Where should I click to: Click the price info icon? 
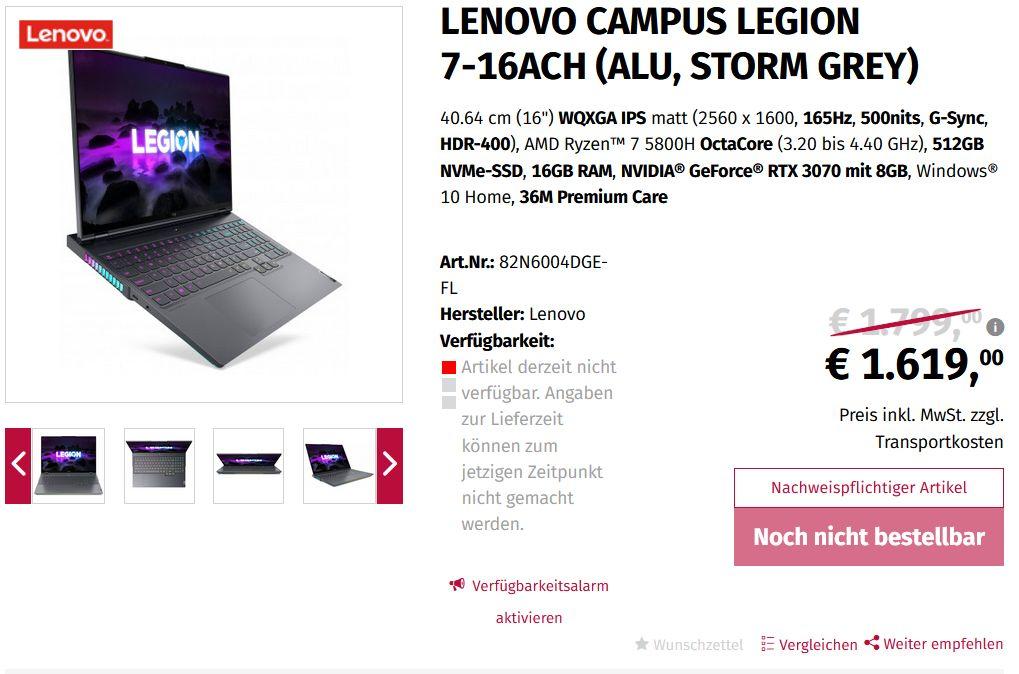pos(994,326)
